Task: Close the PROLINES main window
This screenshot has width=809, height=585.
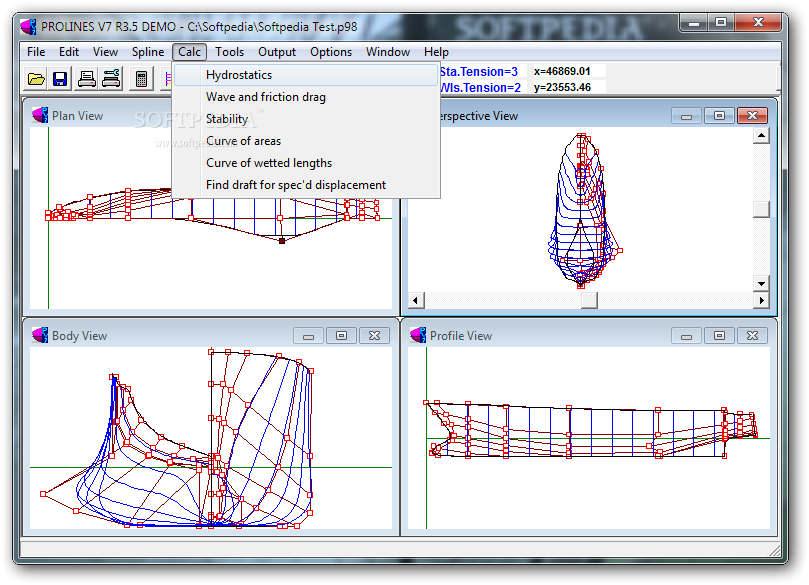Action: click(758, 23)
